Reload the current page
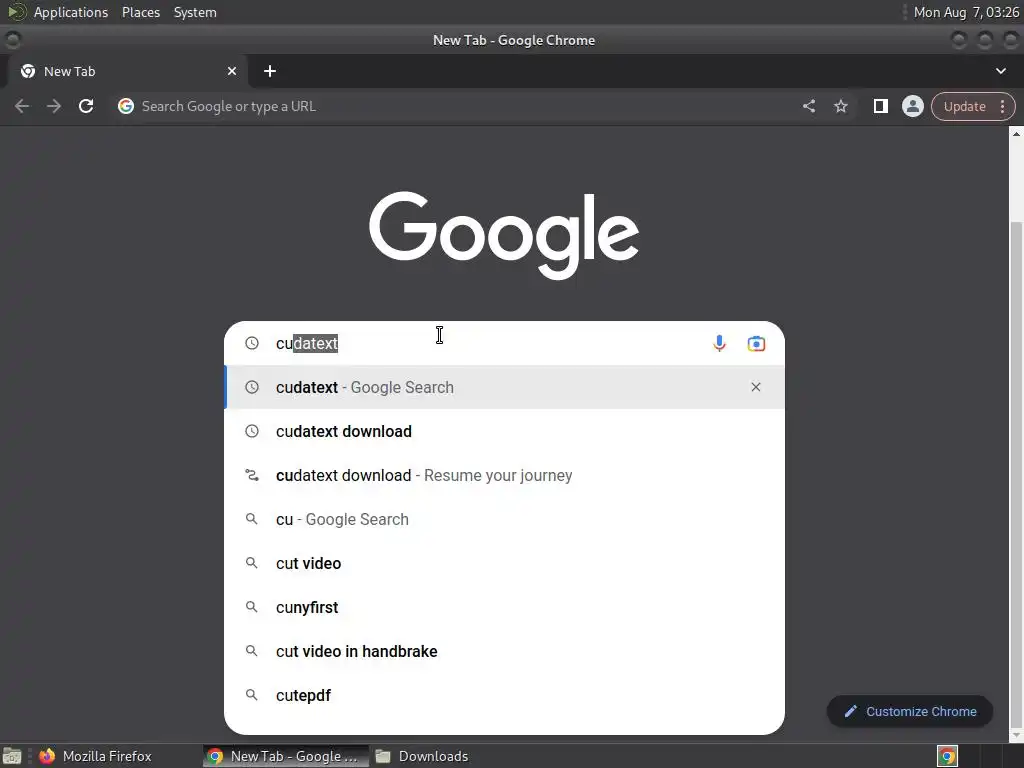Image resolution: width=1024 pixels, height=768 pixels. pos(86,106)
